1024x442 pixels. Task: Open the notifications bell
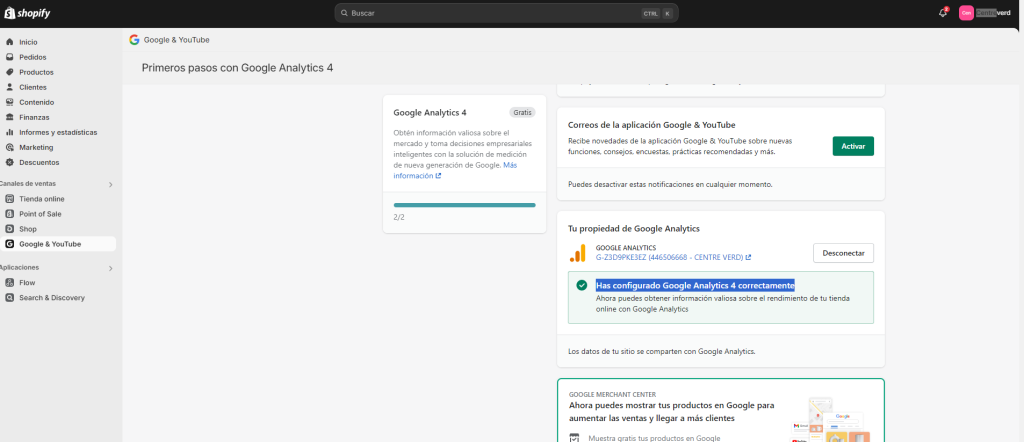pyautogui.click(x=942, y=13)
